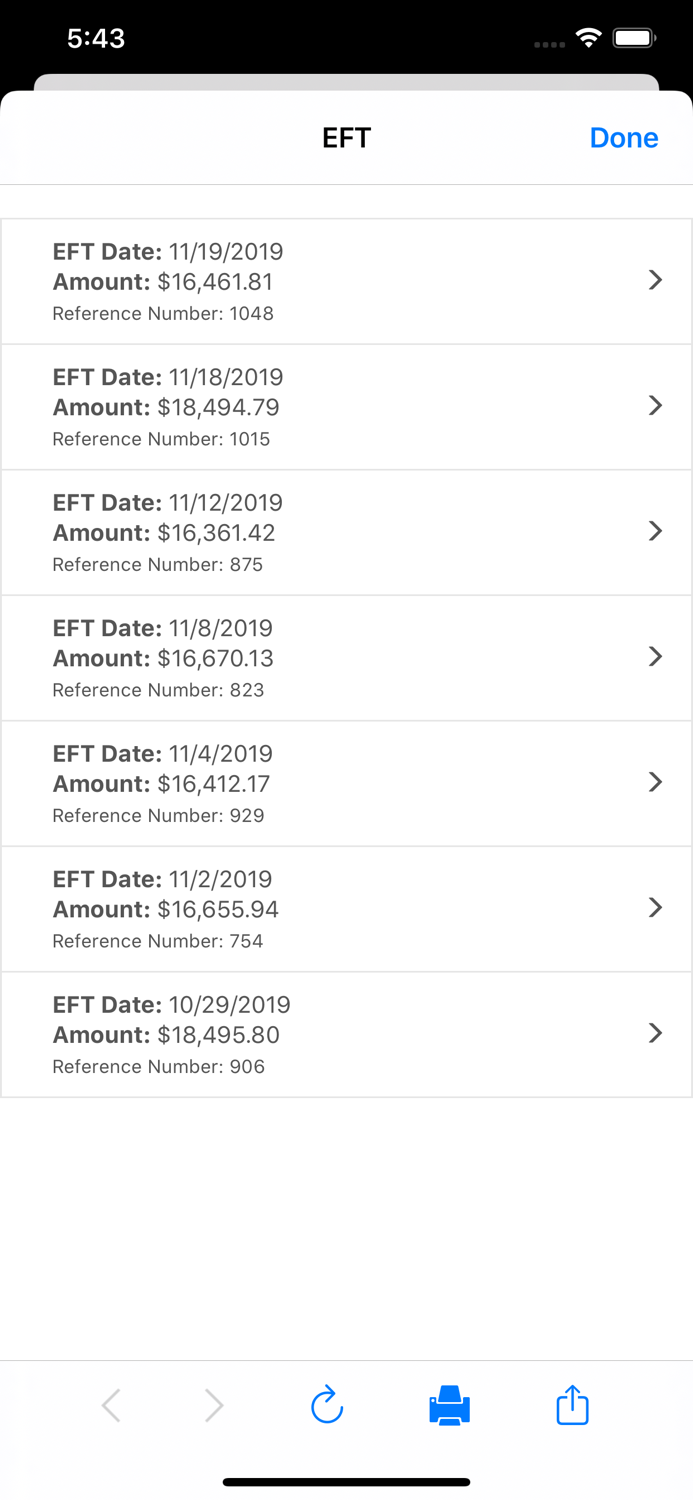This screenshot has width=693, height=1500.
Task: Open chevron beside $16,412.17 amount
Action: coord(655,782)
